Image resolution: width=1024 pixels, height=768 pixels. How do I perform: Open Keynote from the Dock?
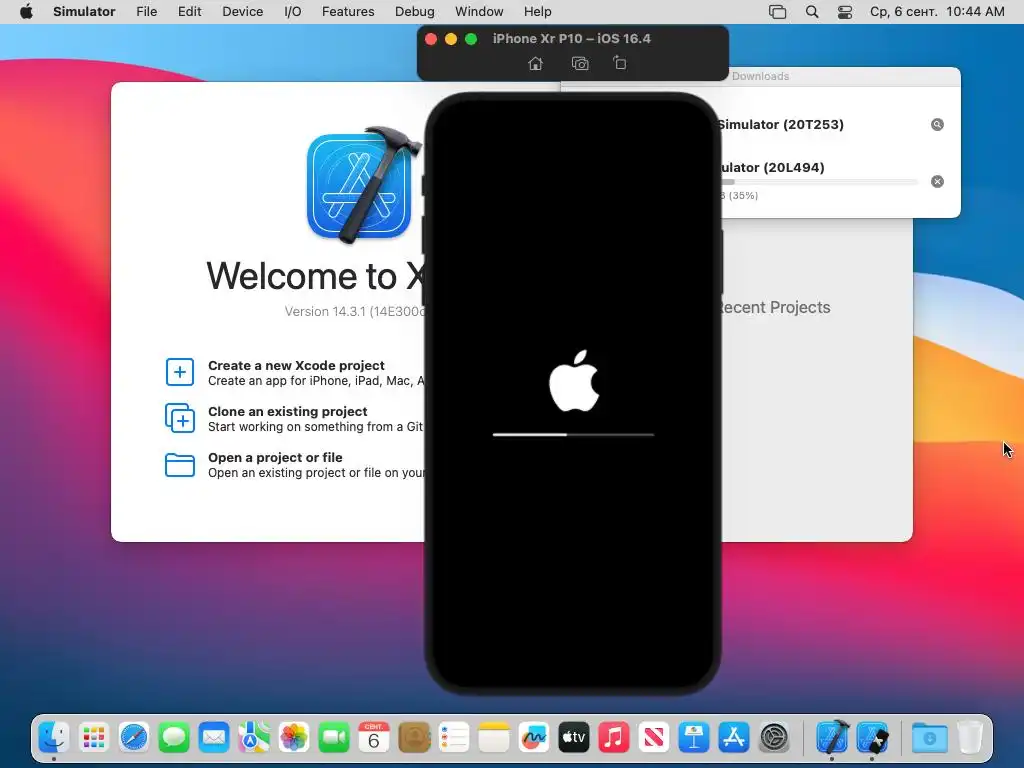694,738
